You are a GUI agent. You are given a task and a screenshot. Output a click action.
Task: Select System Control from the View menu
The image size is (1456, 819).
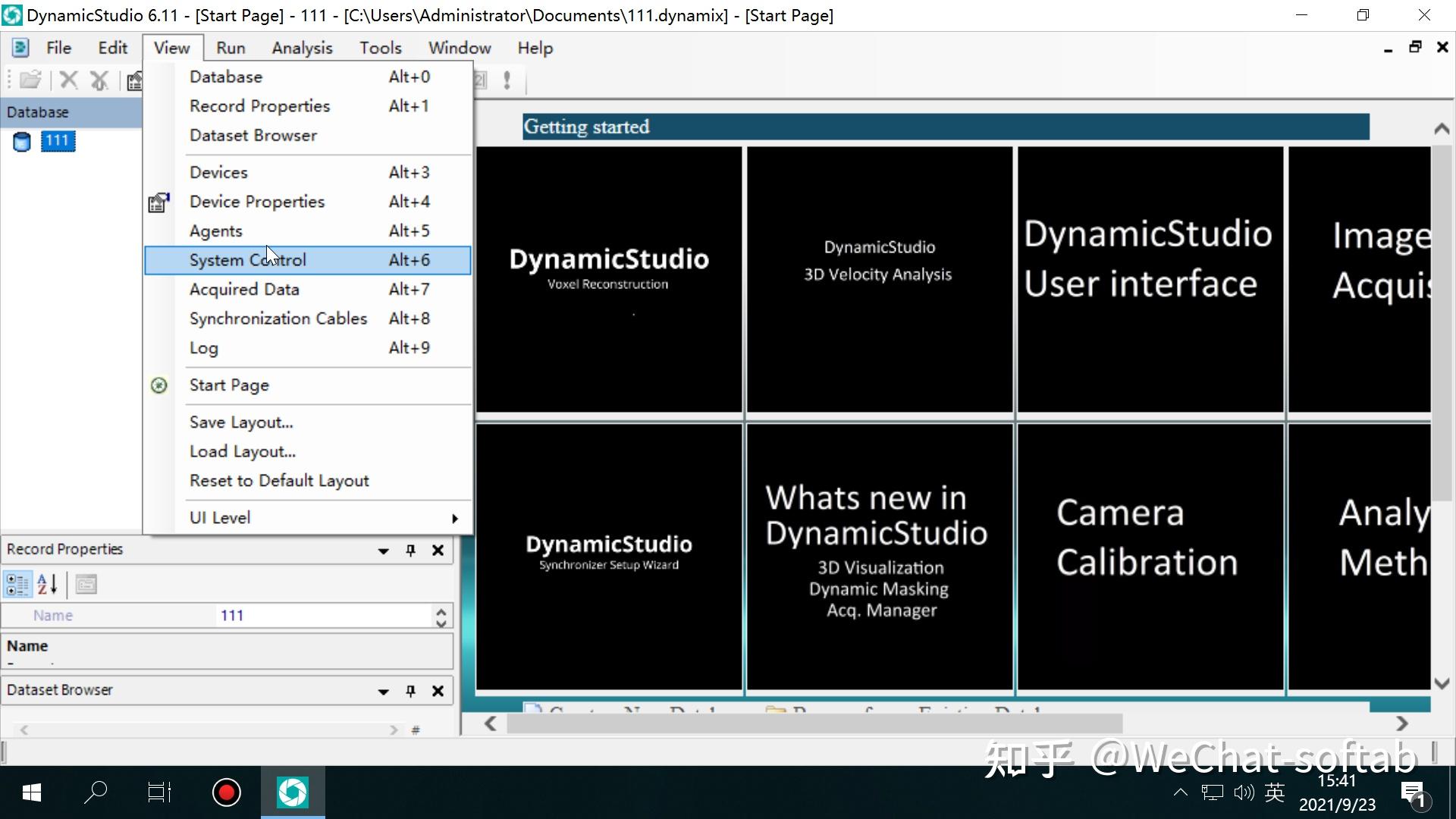[247, 259]
